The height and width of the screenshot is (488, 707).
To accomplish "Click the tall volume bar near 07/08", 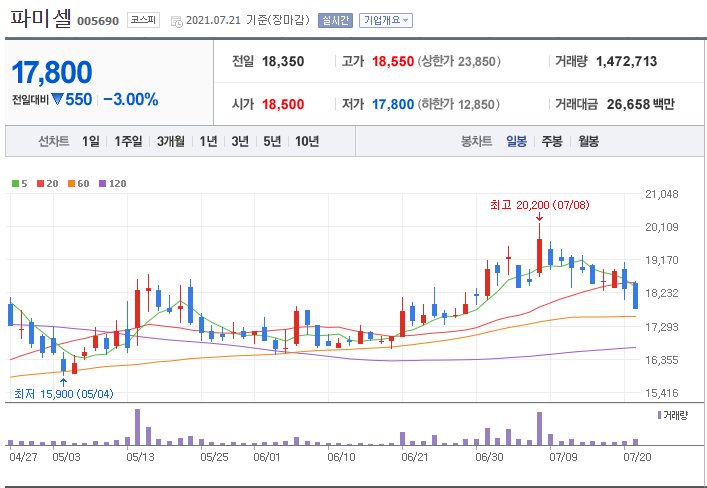I will tap(539, 429).
